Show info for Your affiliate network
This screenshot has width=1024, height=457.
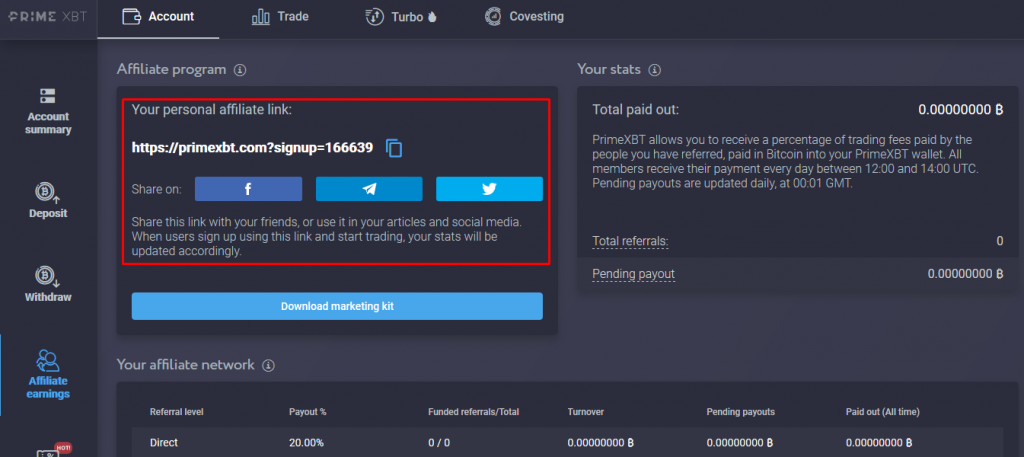pyautogui.click(x=268, y=365)
